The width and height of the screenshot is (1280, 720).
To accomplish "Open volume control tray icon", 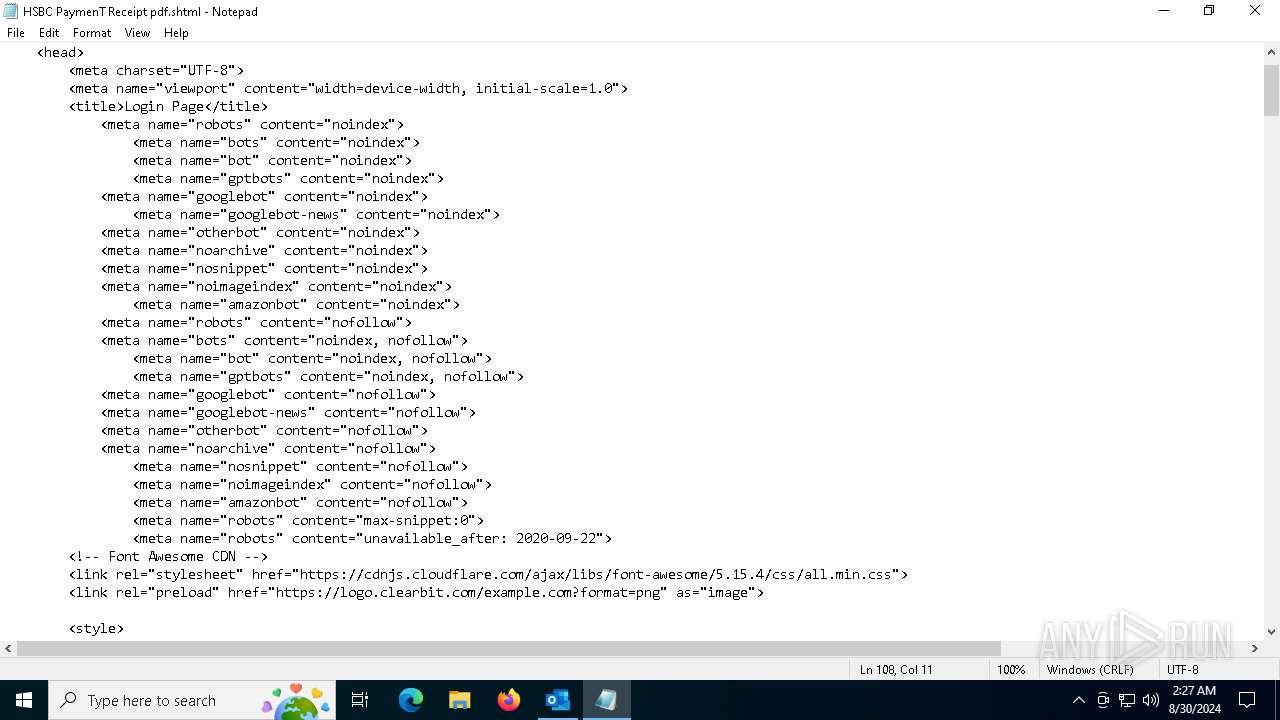I will click(x=1151, y=700).
